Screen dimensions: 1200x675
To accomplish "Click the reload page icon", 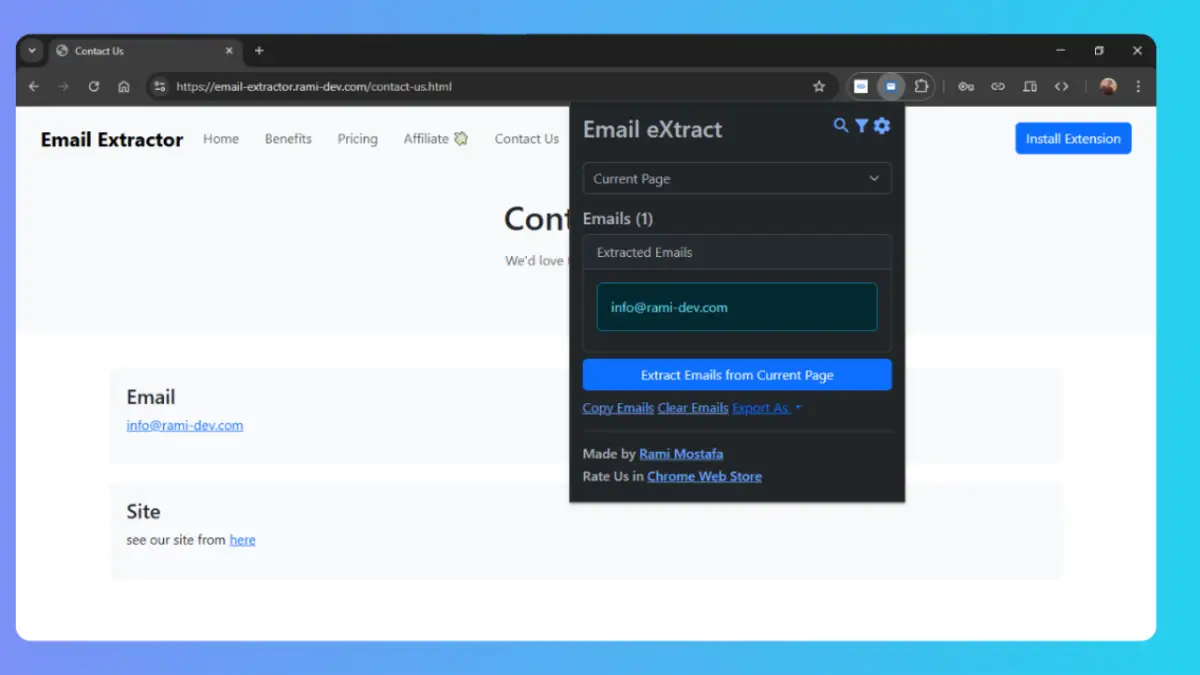I will [x=93, y=86].
